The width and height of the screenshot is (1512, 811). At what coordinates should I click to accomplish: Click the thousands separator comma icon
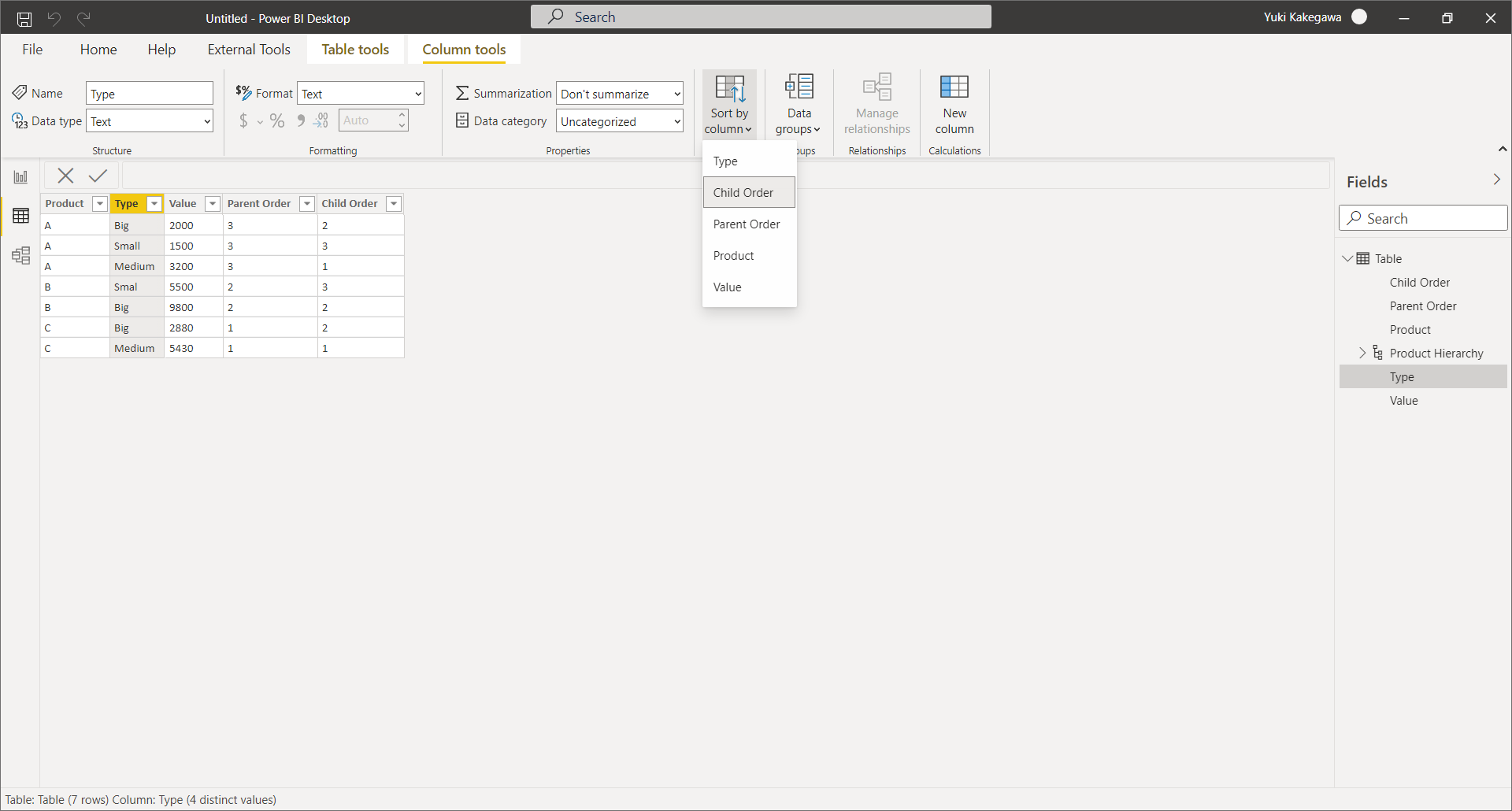point(301,120)
